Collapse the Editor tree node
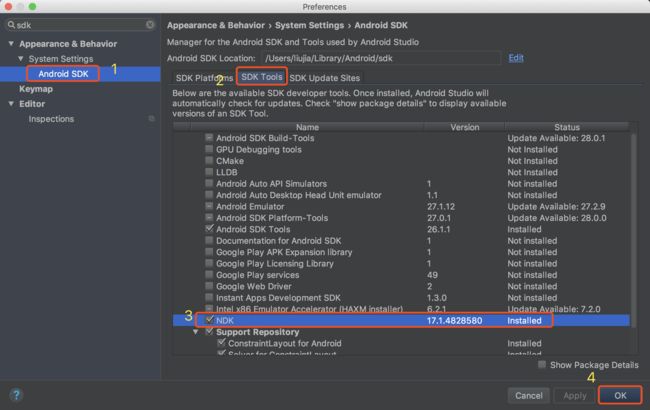Screen dimensions: 650x410 pos(11,104)
